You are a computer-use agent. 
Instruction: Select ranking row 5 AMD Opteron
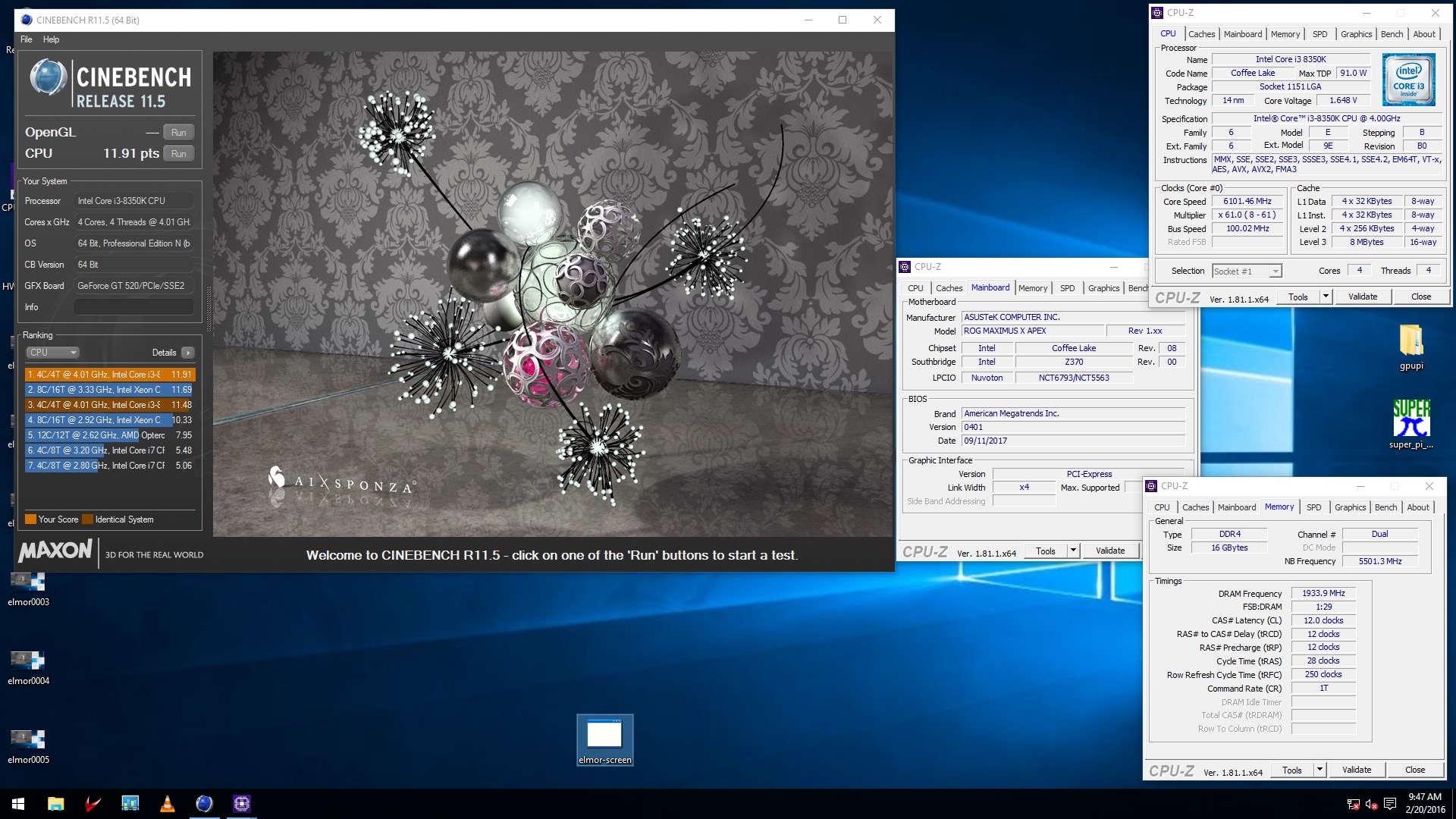click(110, 435)
